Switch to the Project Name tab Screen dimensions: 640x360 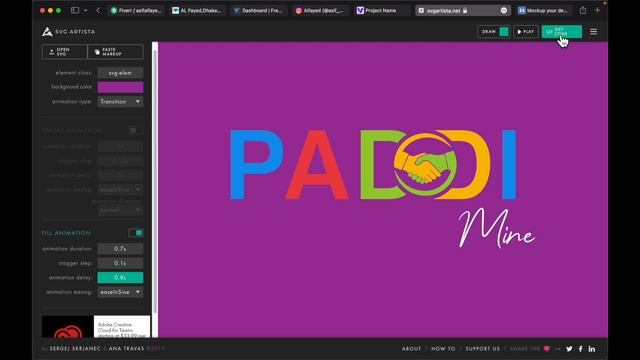pyautogui.click(x=381, y=11)
